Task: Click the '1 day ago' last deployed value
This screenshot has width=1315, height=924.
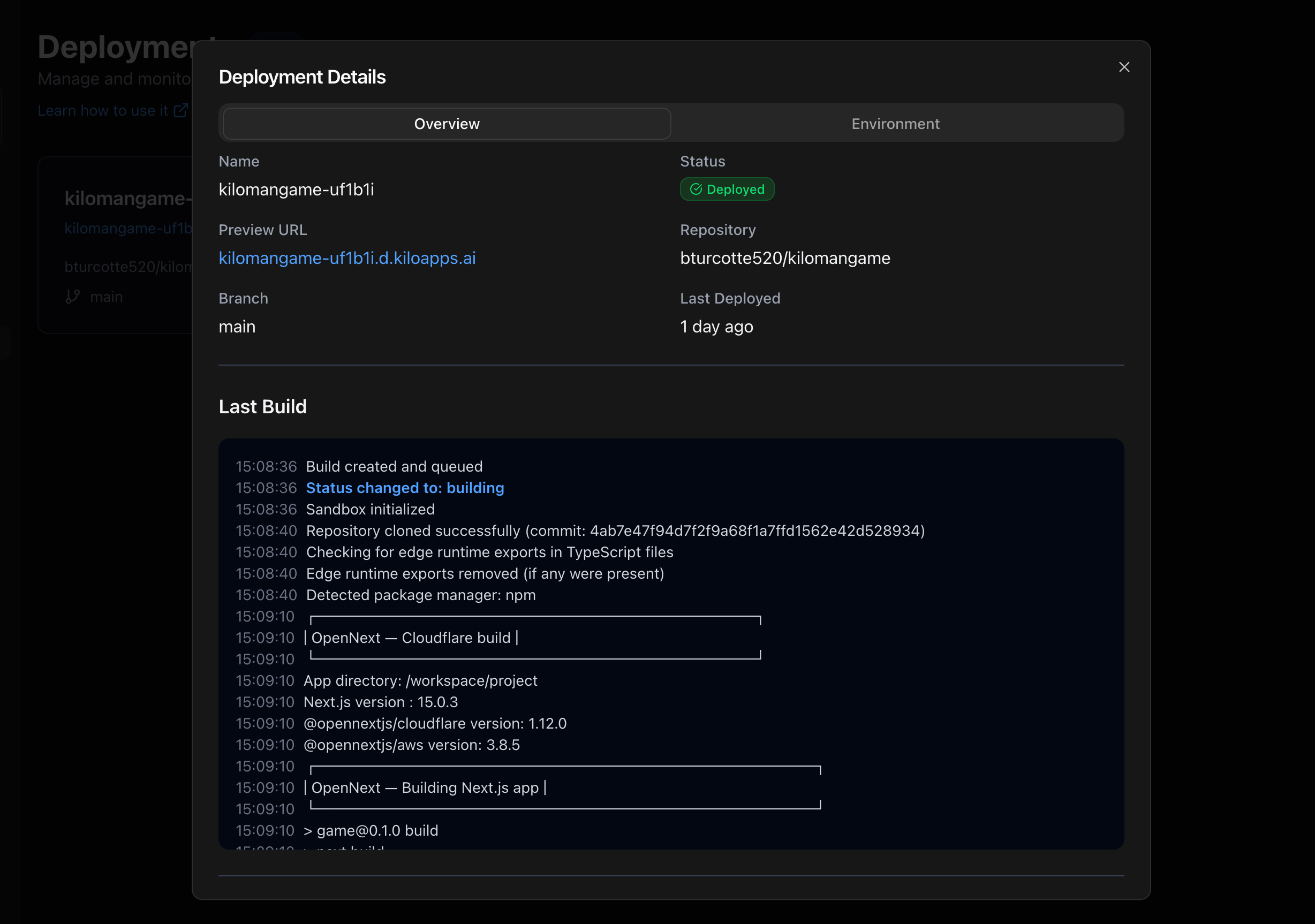Action: (x=716, y=327)
